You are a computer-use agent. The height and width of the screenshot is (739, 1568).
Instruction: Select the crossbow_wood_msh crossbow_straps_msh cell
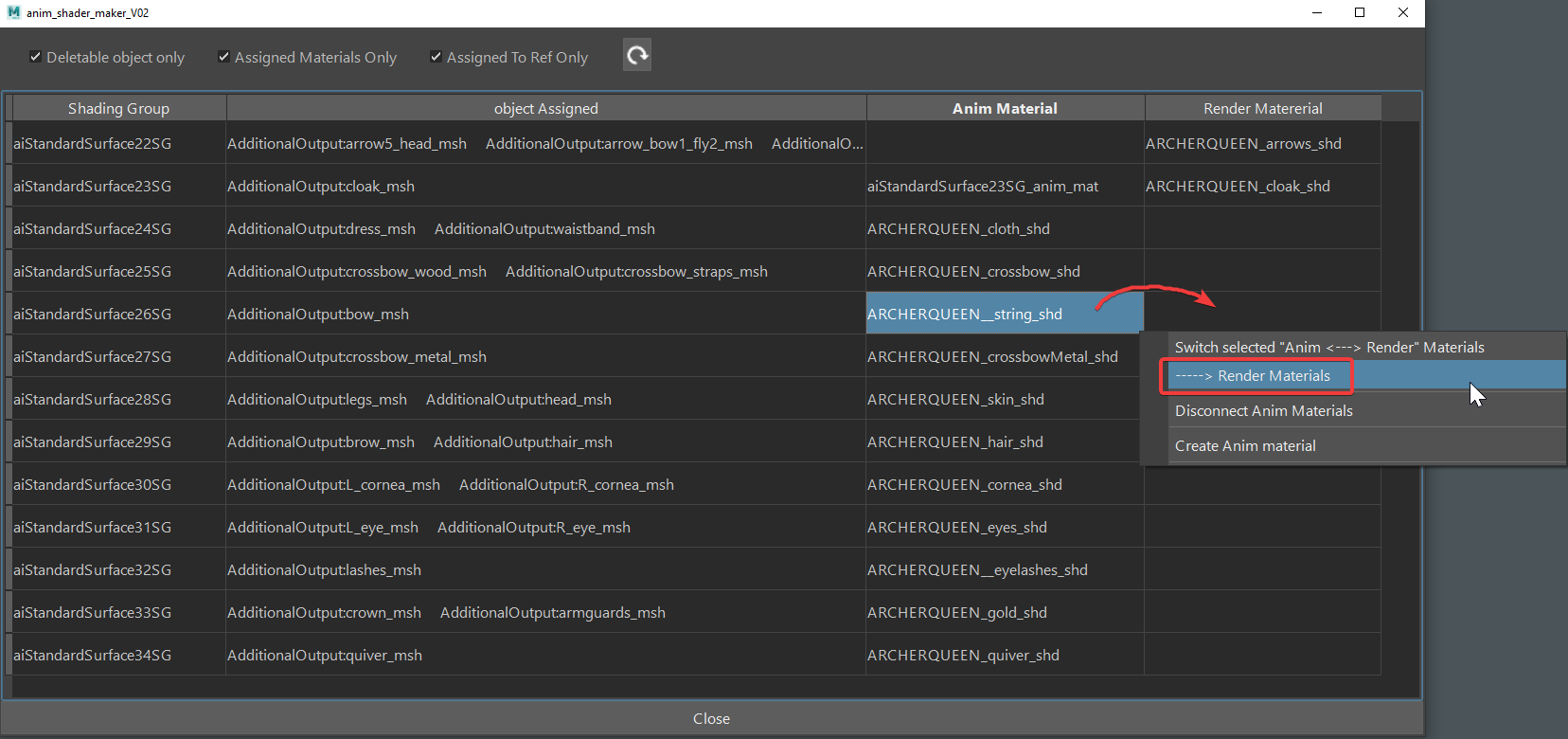[x=546, y=271]
